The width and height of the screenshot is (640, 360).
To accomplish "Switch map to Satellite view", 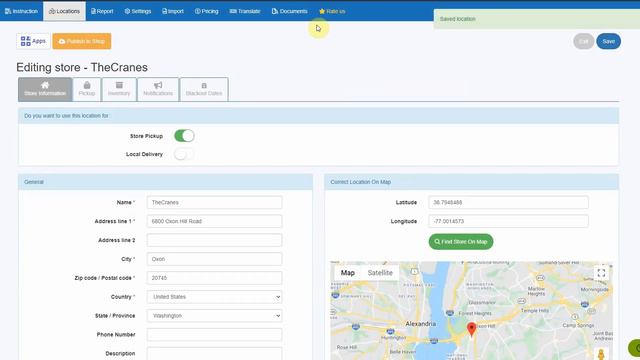I will tap(380, 273).
